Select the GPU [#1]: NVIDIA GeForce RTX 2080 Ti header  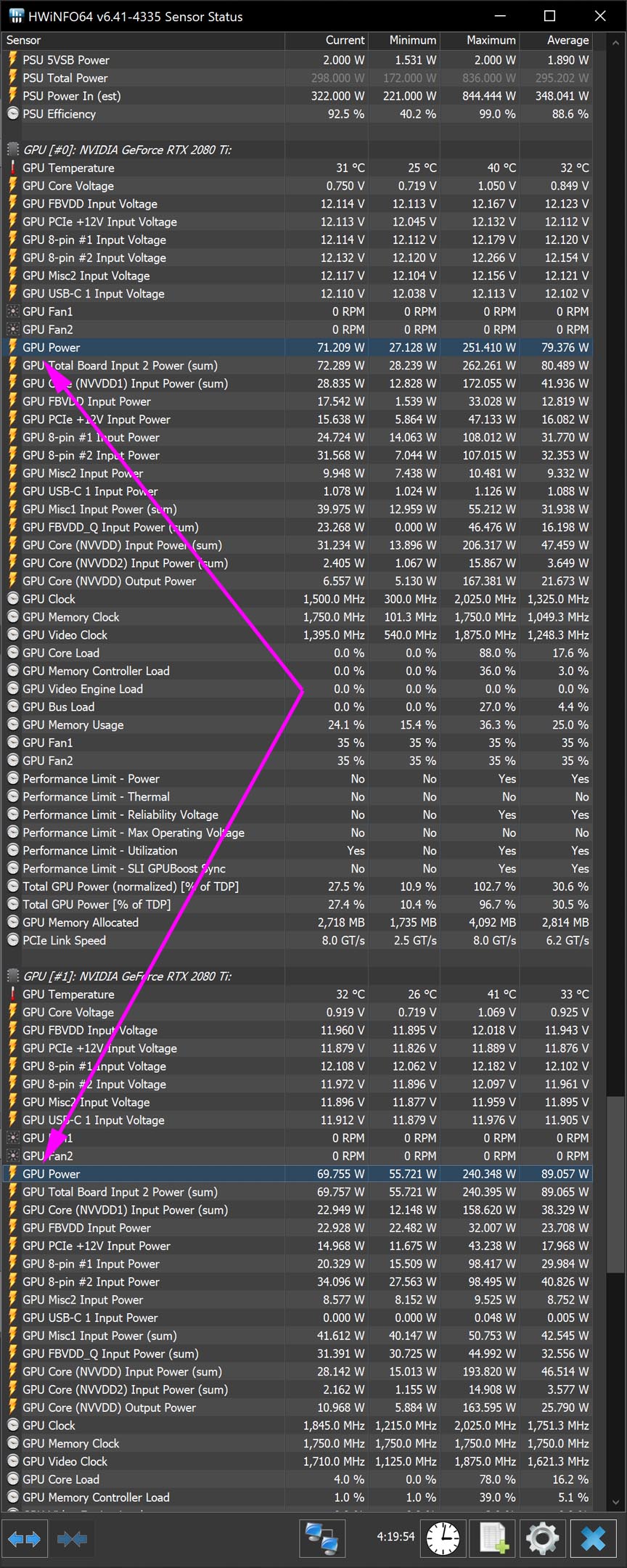point(297,976)
